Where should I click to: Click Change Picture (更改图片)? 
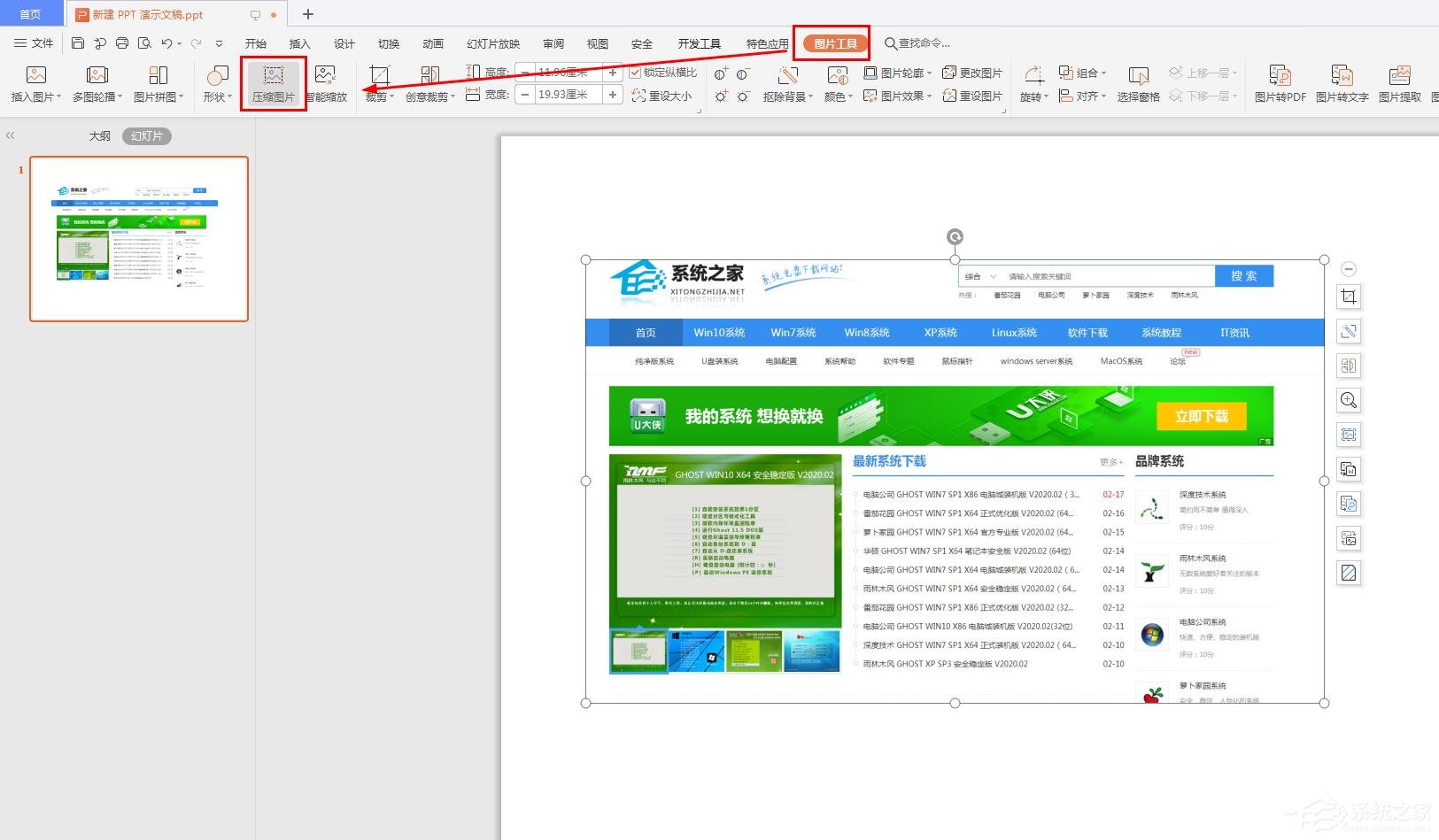972,73
